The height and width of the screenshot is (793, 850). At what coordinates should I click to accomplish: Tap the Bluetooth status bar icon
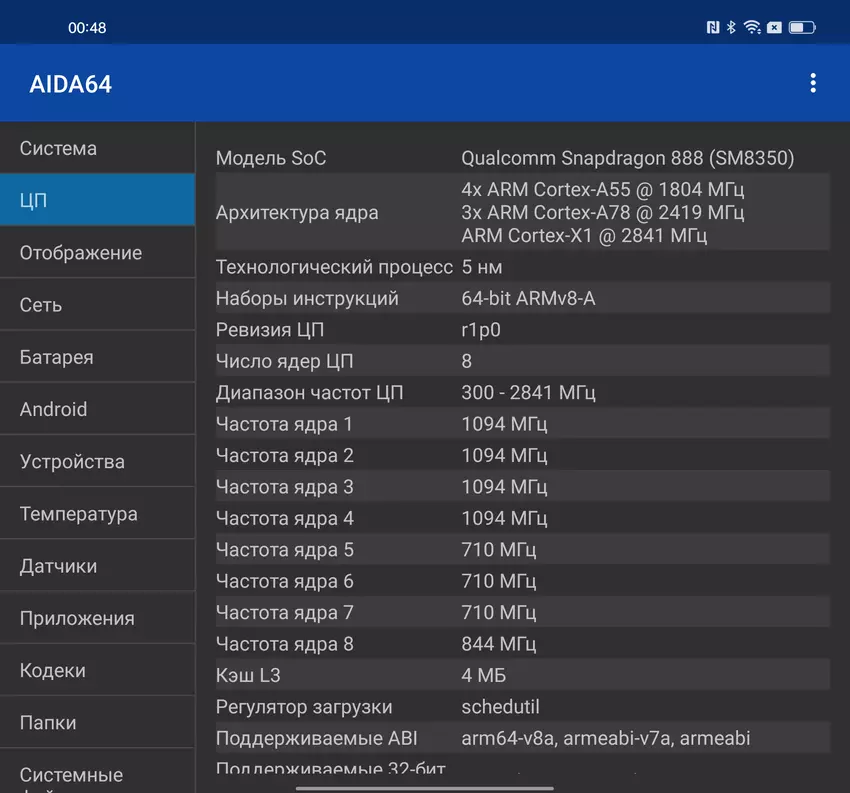pos(732,28)
